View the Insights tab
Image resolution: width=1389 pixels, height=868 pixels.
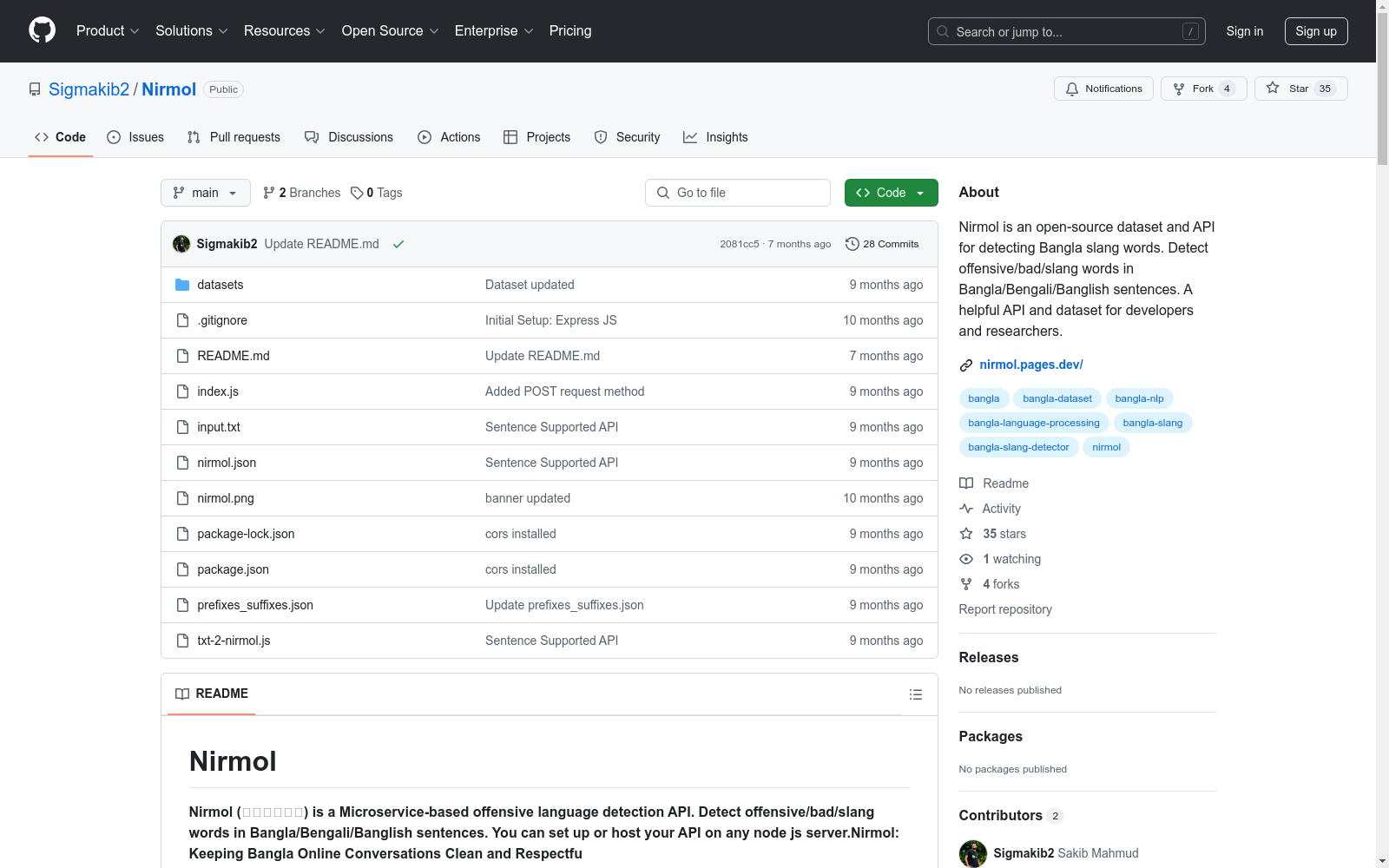[715, 137]
